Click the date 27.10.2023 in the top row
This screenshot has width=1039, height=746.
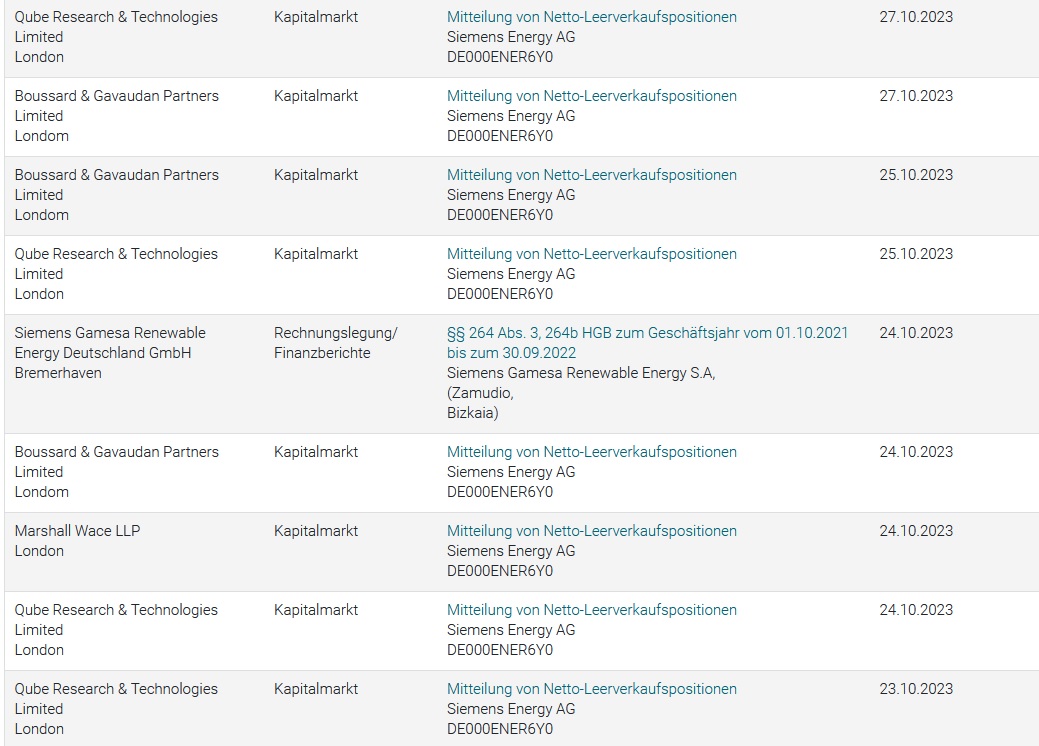912,17
